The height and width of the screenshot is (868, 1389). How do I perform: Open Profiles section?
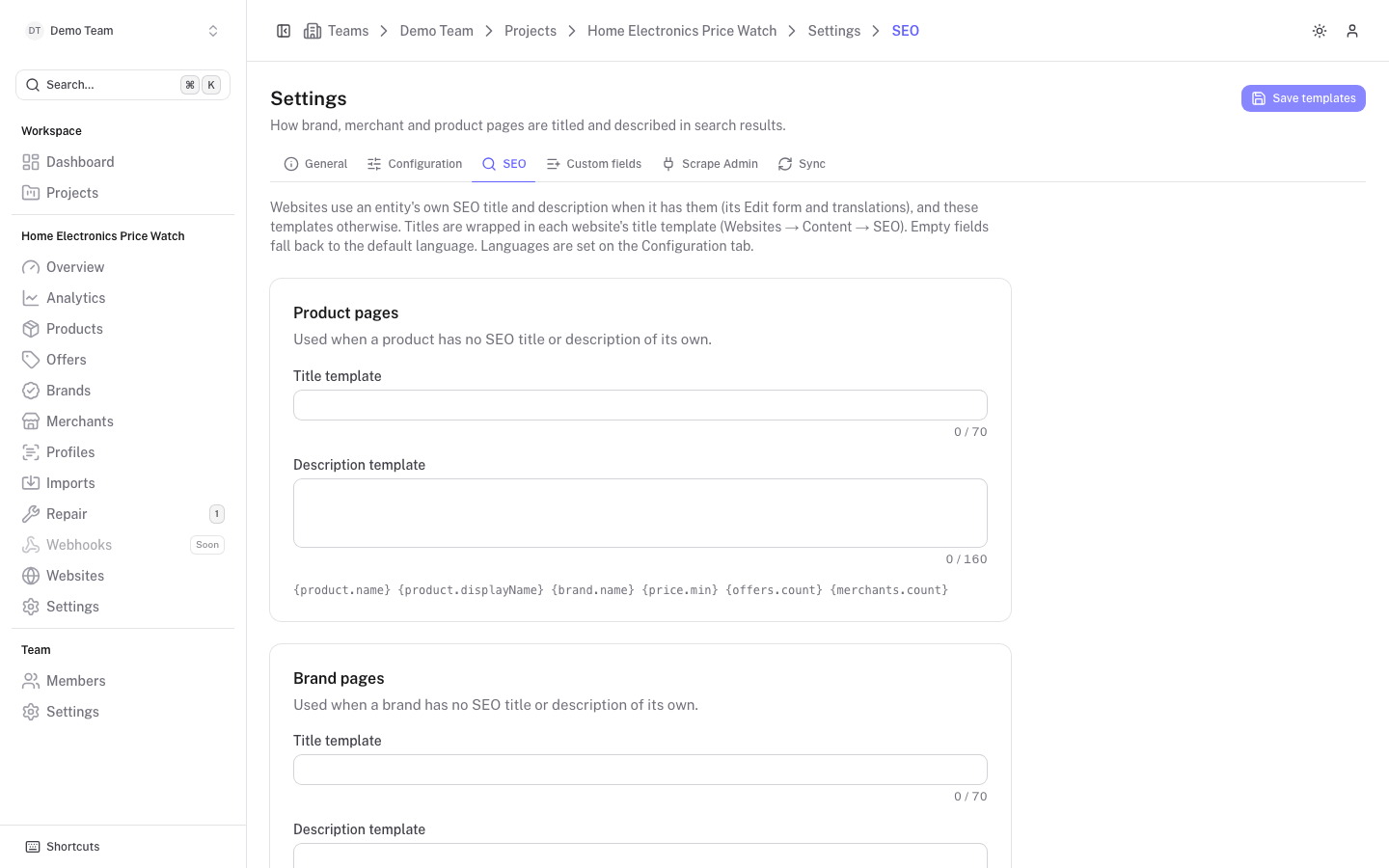click(x=123, y=452)
